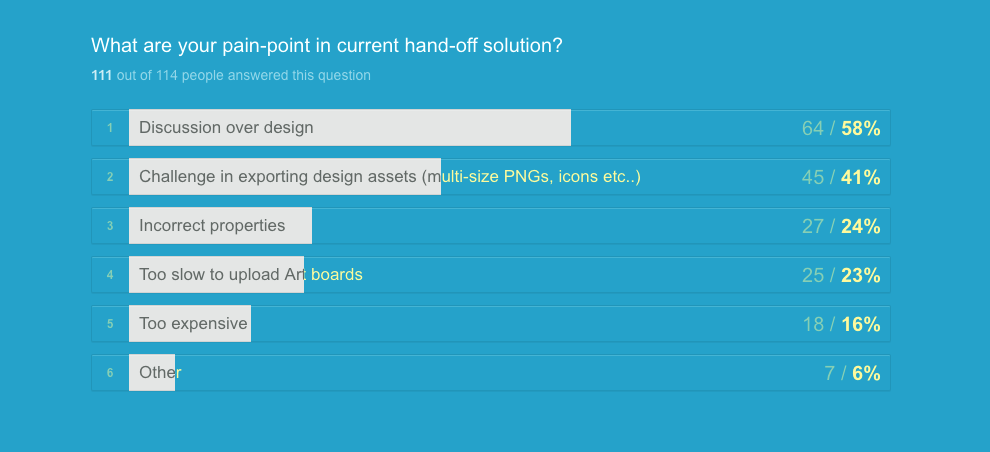Click the 6% result percentage
The height and width of the screenshot is (452, 990).
pos(866,373)
